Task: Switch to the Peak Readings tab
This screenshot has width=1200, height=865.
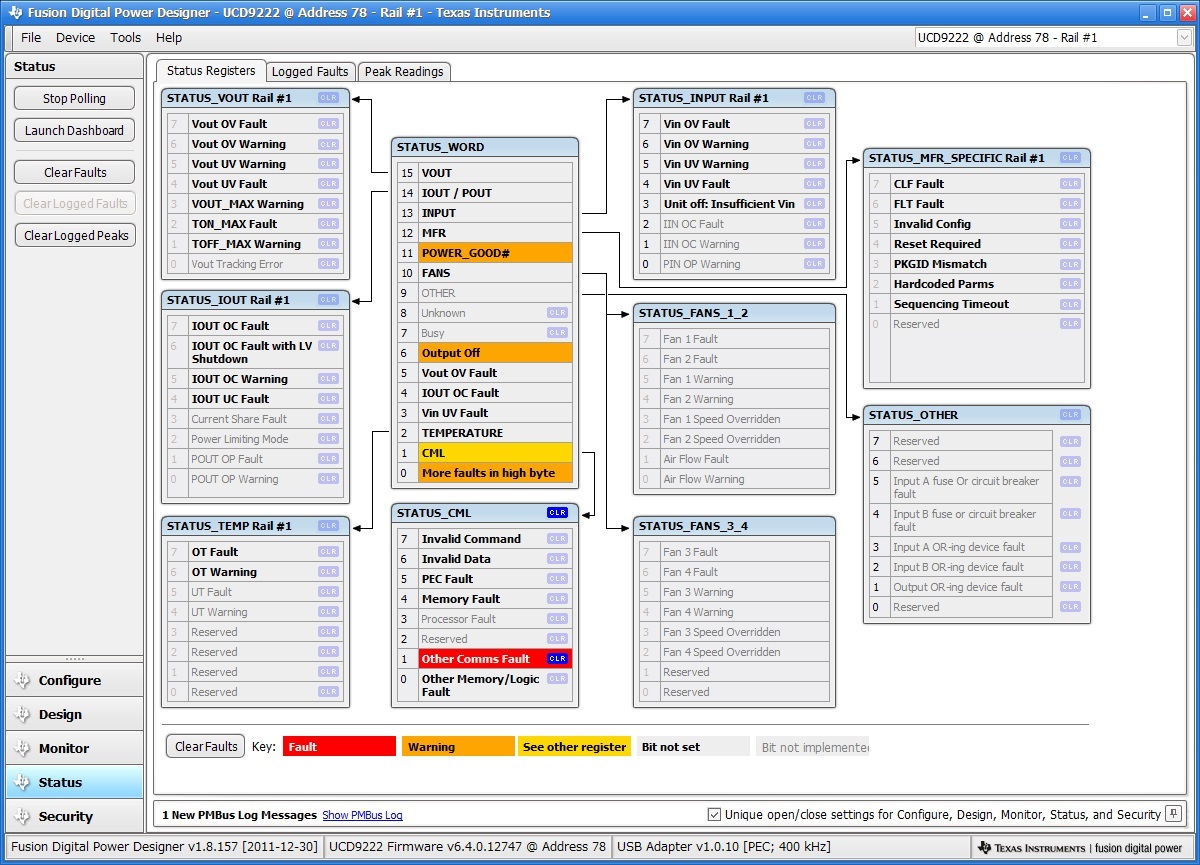Action: coord(404,72)
